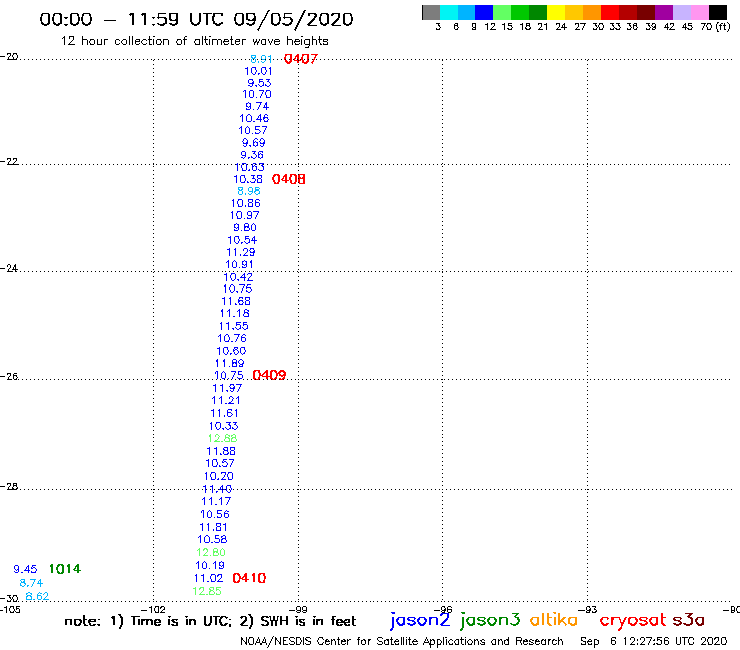Viewport: 740px width, 650px height.
Task: Click the light blue 8.91 wave height
Action: (261, 59)
